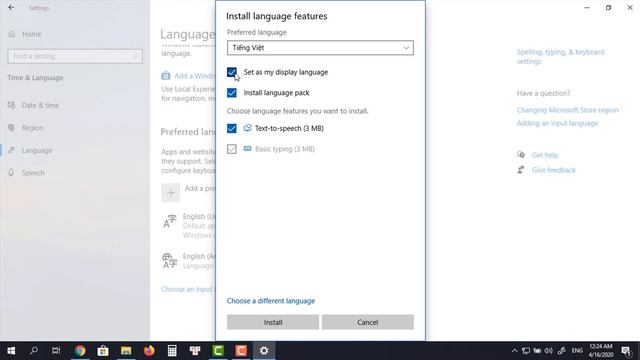Open the Action Center notifications icon
This screenshot has width=640, height=360.
tap(626, 351)
